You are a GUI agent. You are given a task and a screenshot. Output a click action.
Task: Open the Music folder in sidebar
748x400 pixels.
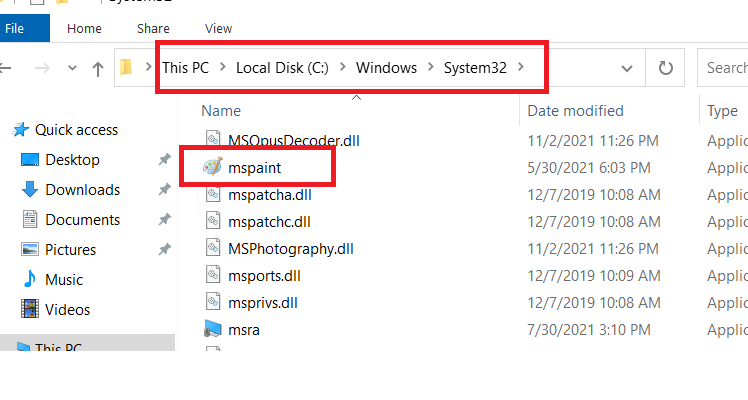(x=64, y=280)
